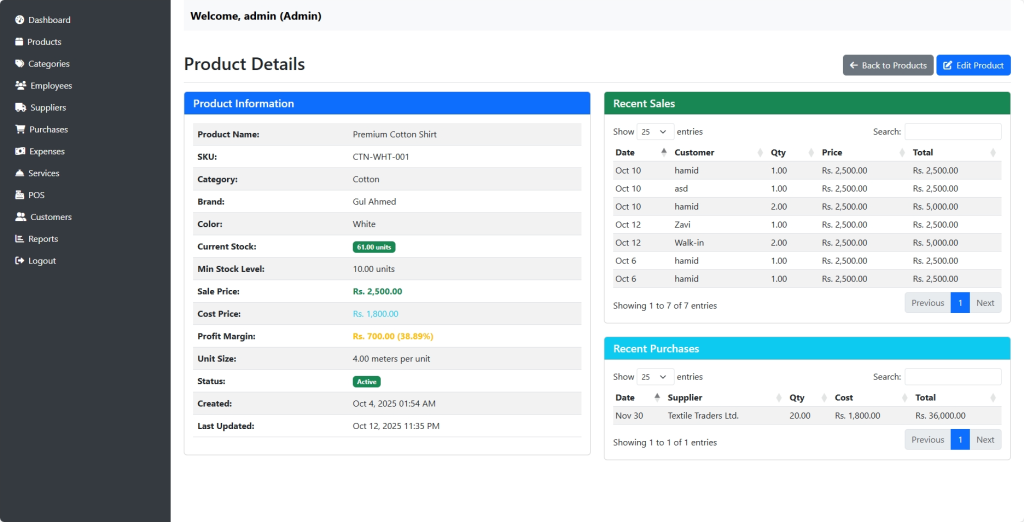Open Recent Sales entries-per-page dropdown
Viewport: 1024px width, 522px height.
click(655, 132)
